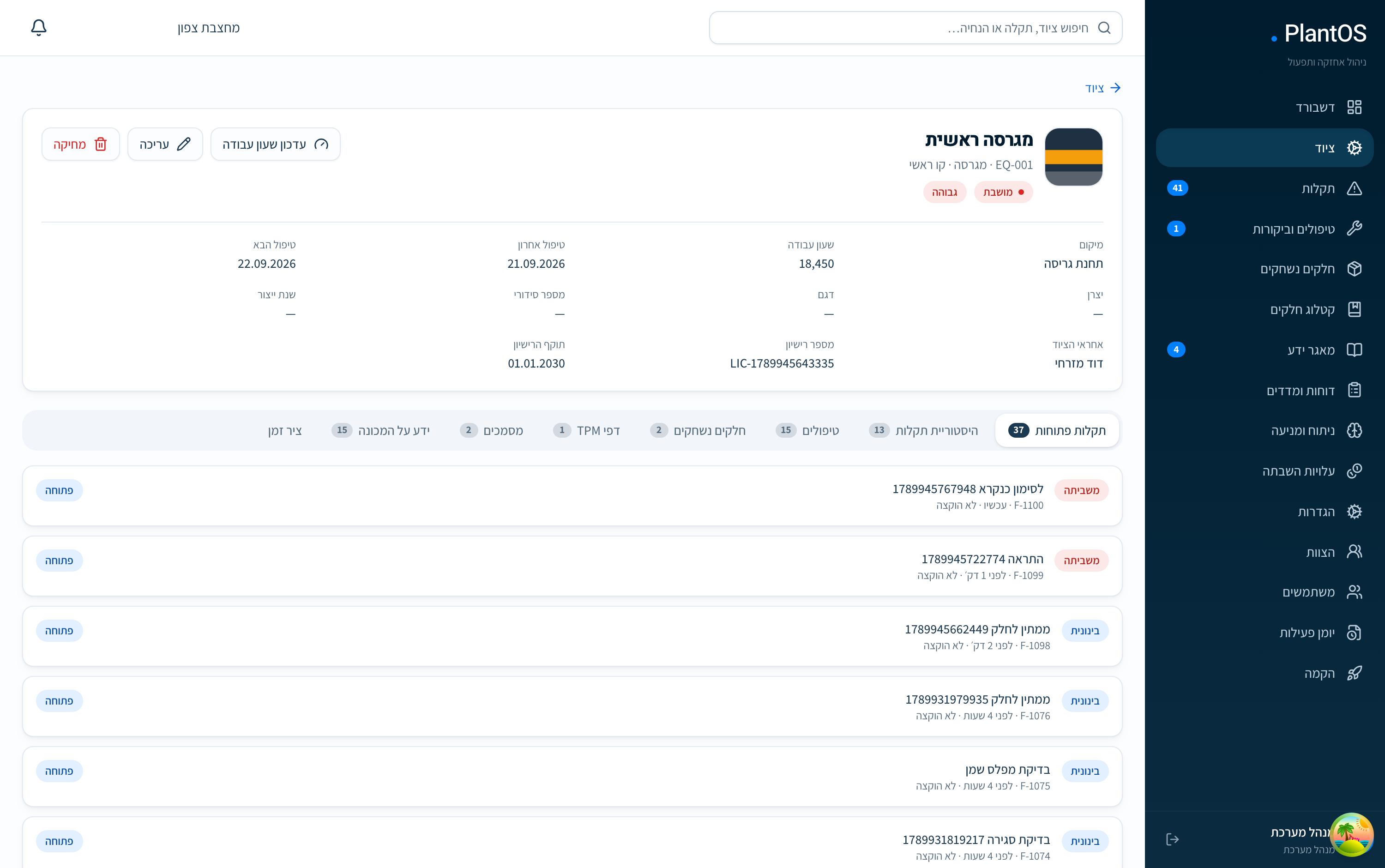Screen dimensions: 1385x868
Task: Open fault F-1074 בדיקת סגירה row
Action: coord(572,842)
